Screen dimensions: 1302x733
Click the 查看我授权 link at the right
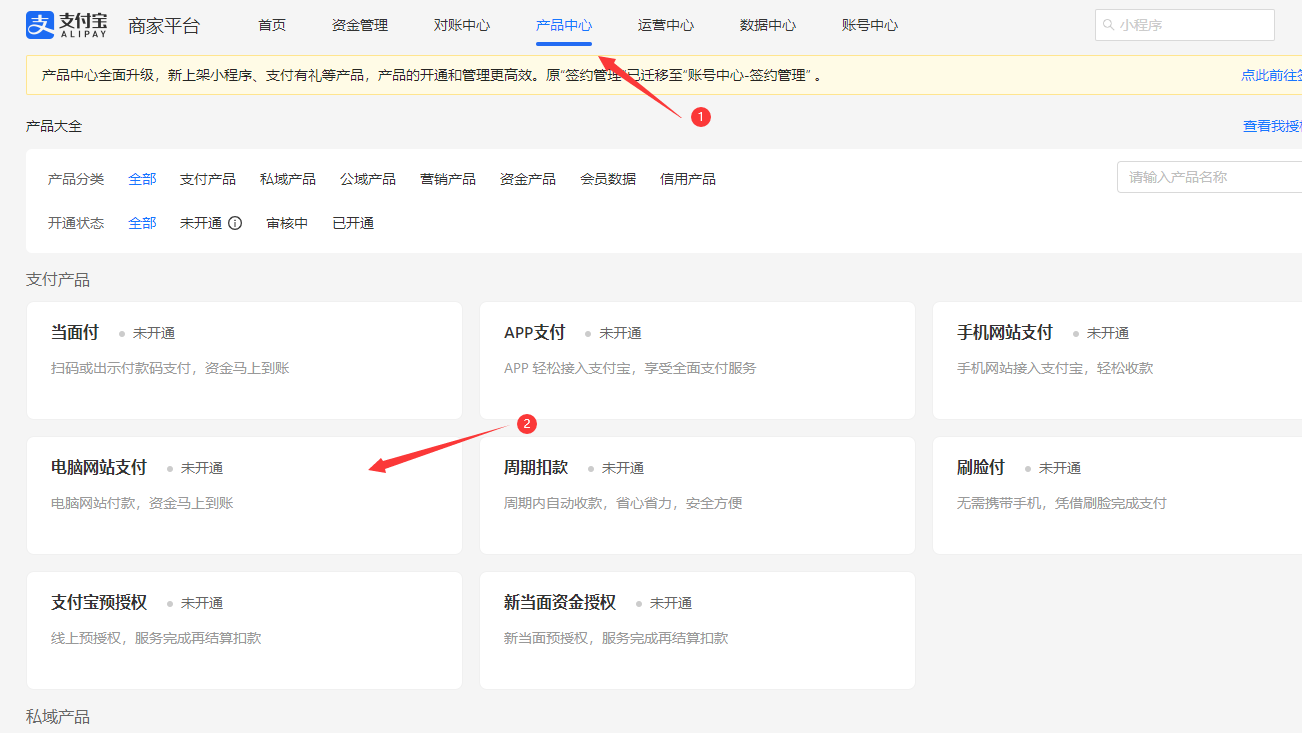(1271, 126)
